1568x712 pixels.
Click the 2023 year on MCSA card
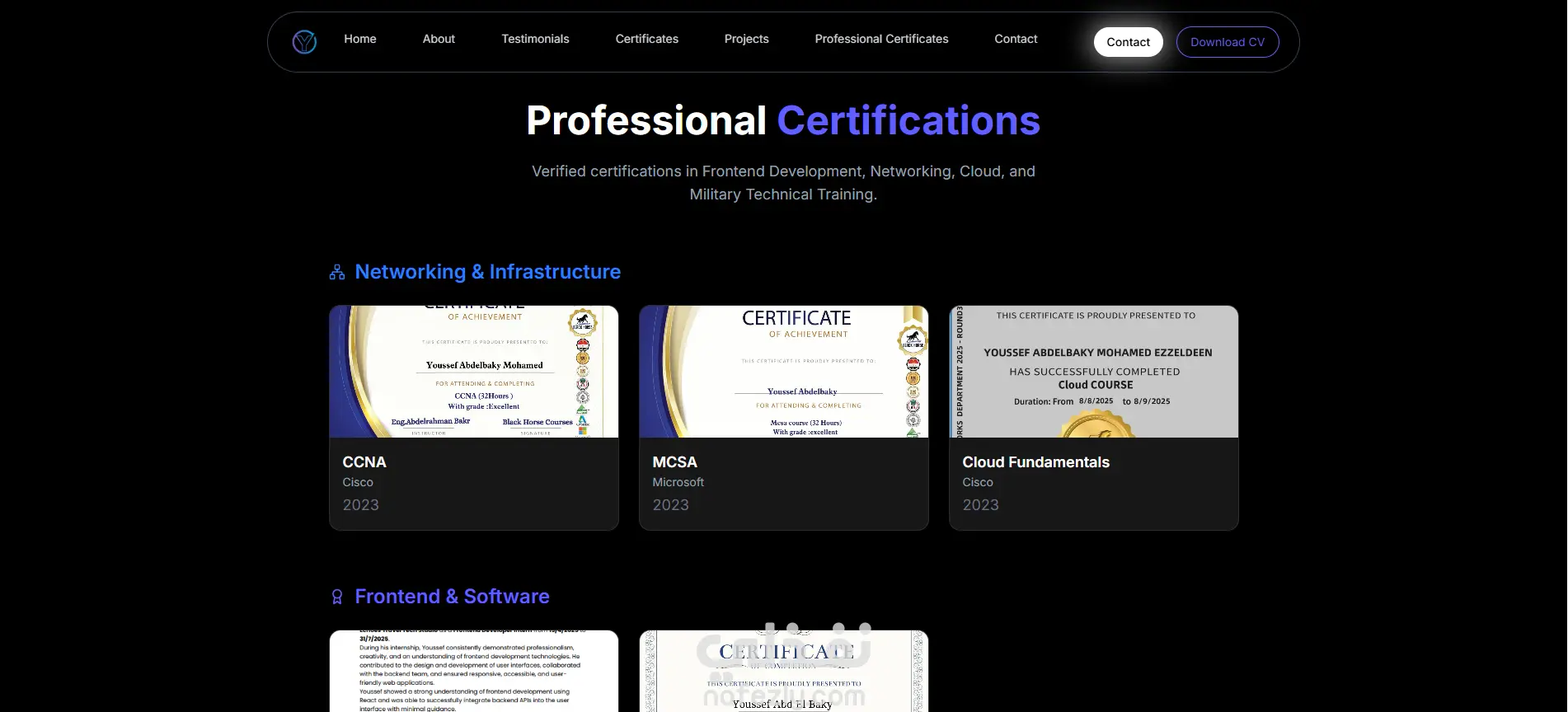coord(671,505)
